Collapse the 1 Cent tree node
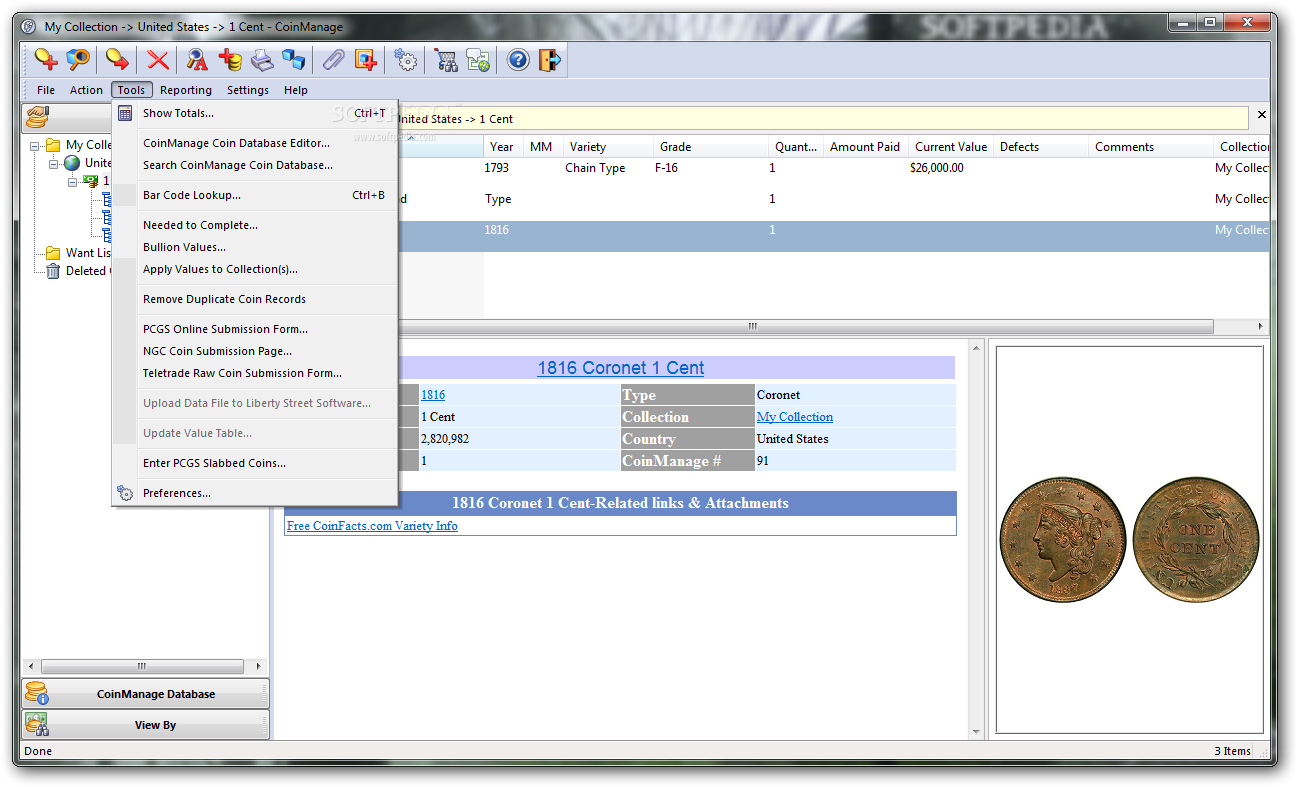Image resolution: width=1298 pixels, height=787 pixels. [73, 182]
